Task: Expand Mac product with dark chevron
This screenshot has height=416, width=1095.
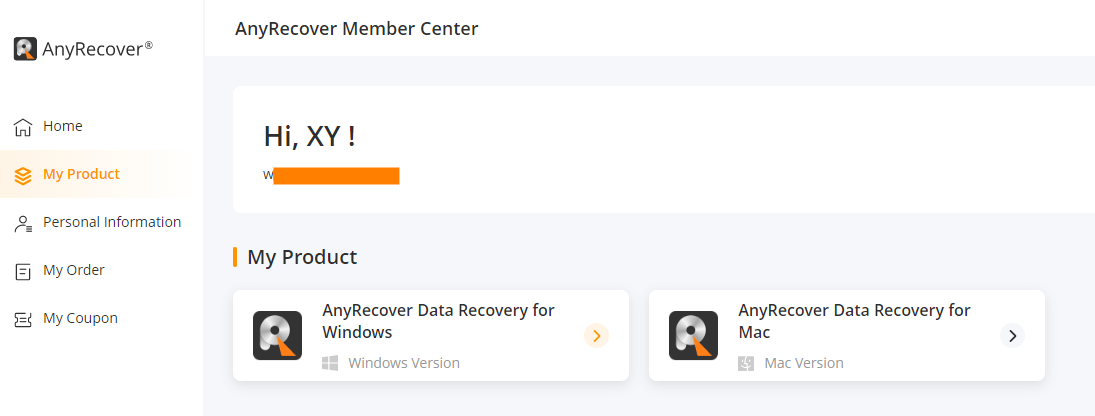Action: [1013, 336]
